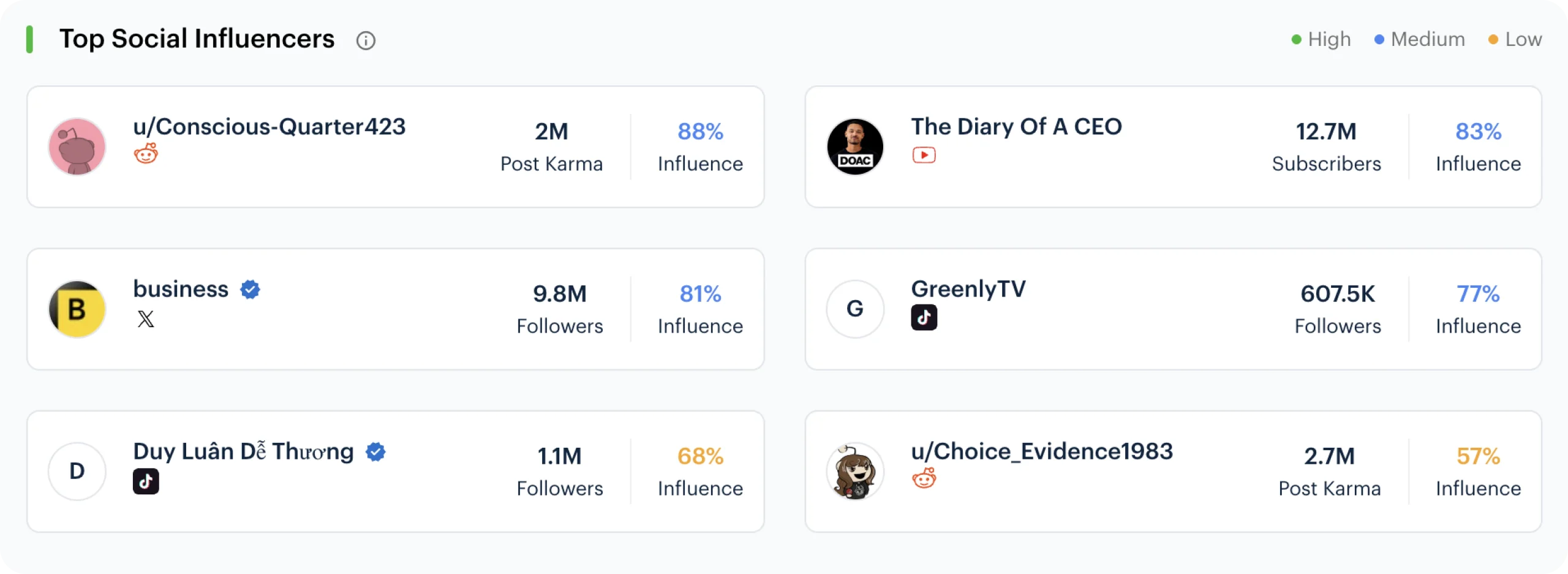Viewport: 1568px width, 574px height.
Task: Click verified badge beside Duy Luân Dễ Thương
Action: [x=375, y=452]
